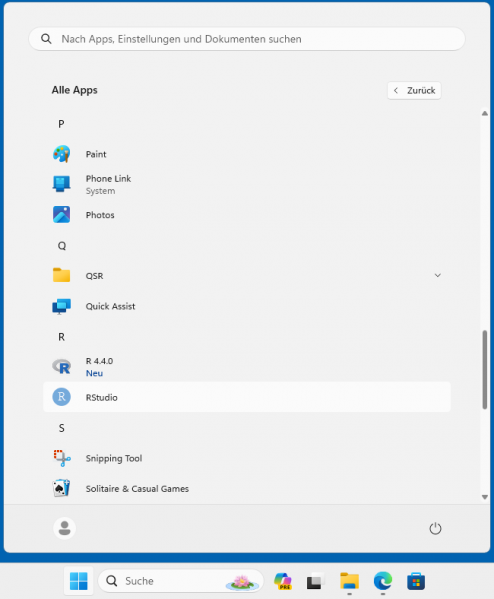Launch R 4.4.0 from its icon
The width and height of the screenshot is (494, 599).
[x=62, y=367]
